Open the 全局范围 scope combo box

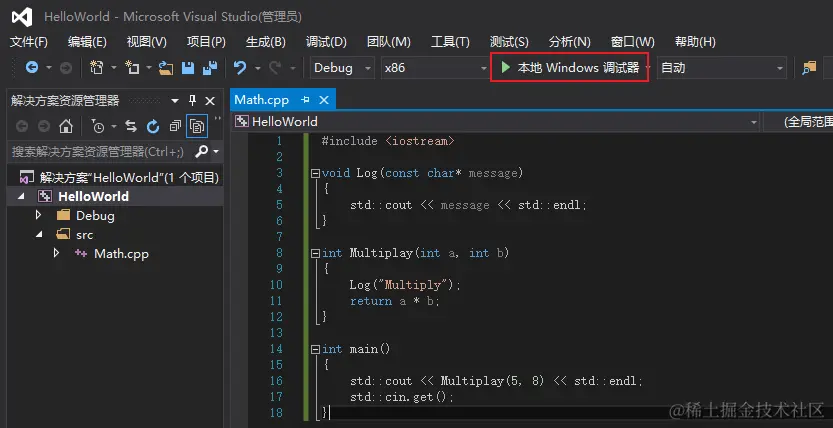[x=798, y=122]
